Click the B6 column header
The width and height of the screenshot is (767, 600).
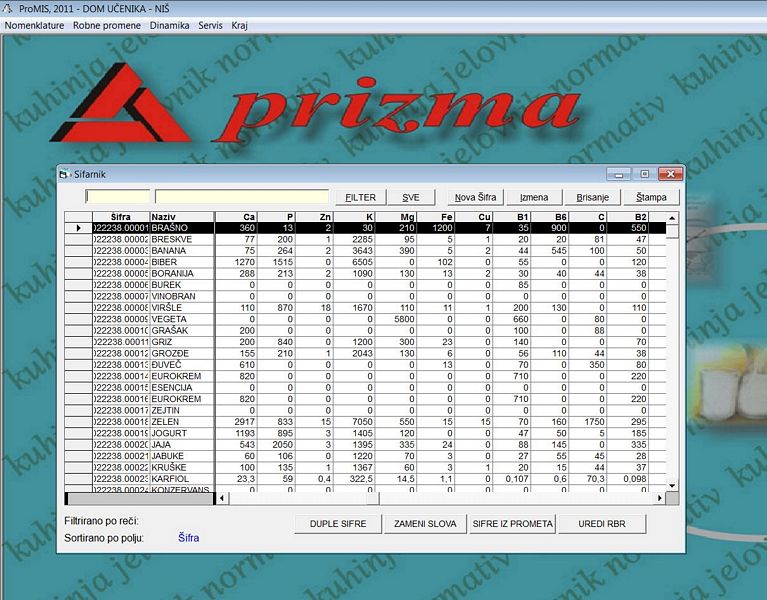pos(550,217)
